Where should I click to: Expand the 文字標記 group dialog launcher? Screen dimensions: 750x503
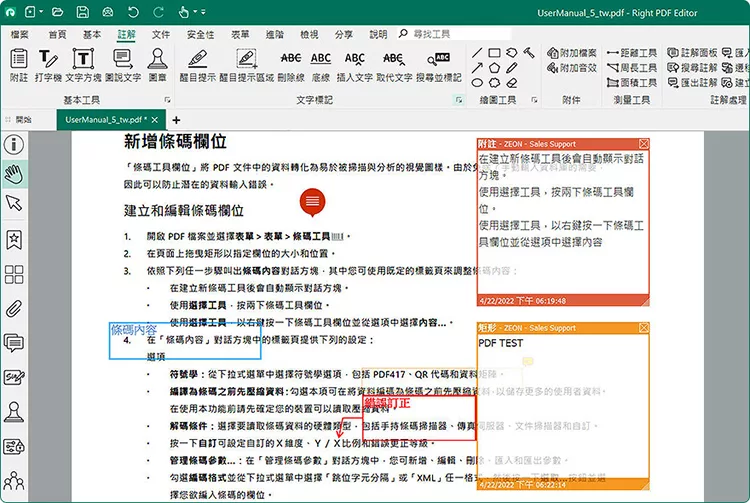(x=458, y=101)
